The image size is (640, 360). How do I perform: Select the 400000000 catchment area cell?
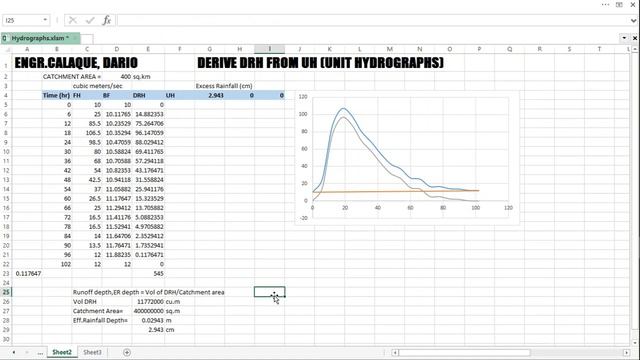(x=148, y=311)
